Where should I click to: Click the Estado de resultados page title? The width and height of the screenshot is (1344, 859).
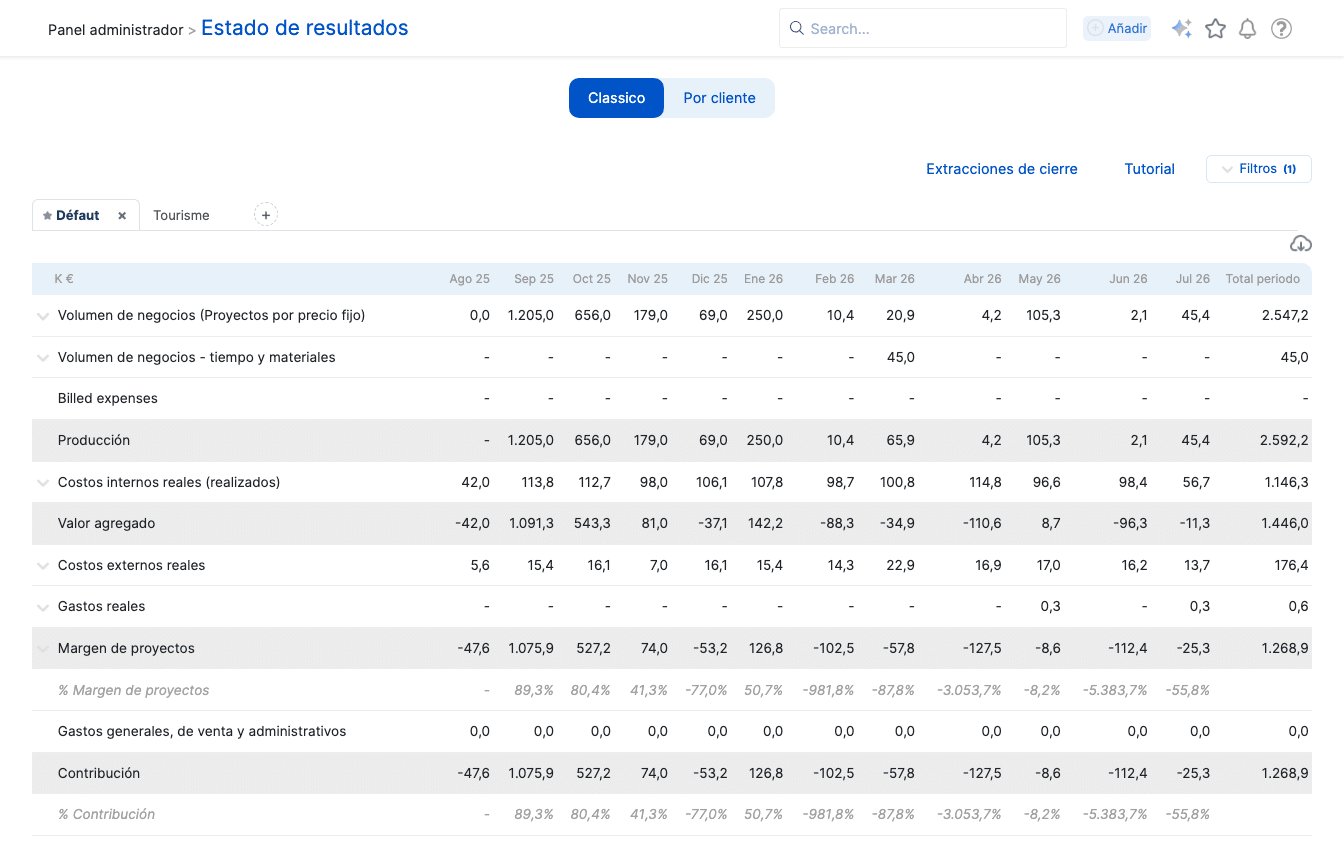click(x=305, y=28)
